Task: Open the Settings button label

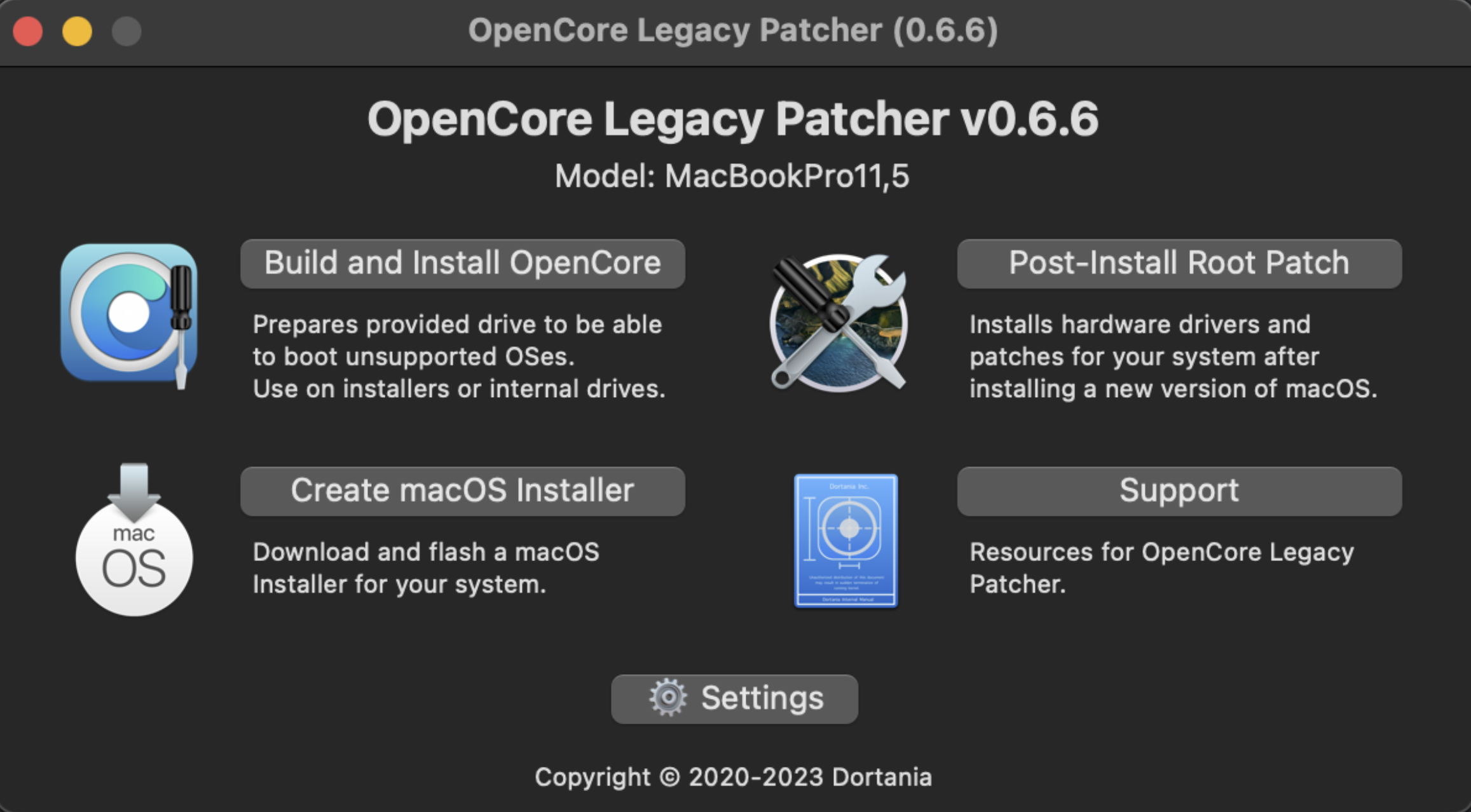Action: [762, 698]
